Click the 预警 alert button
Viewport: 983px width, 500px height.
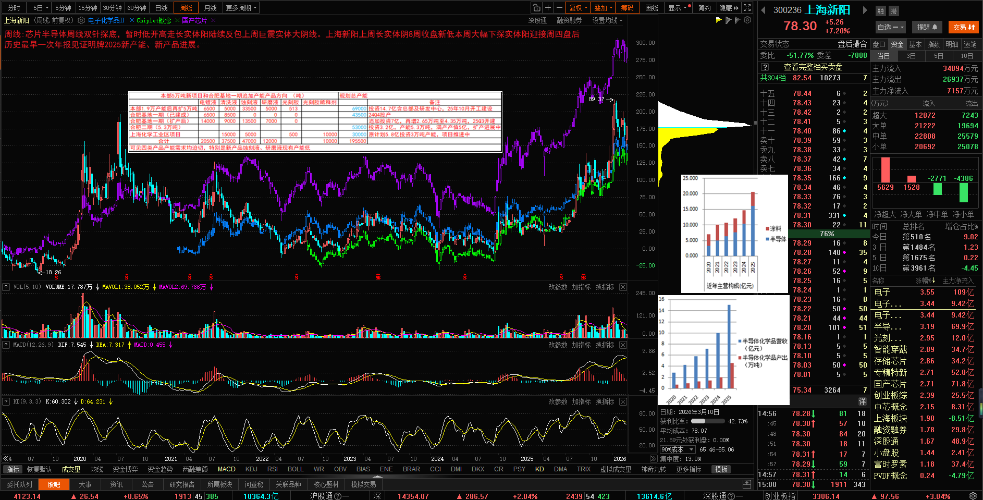927,27
